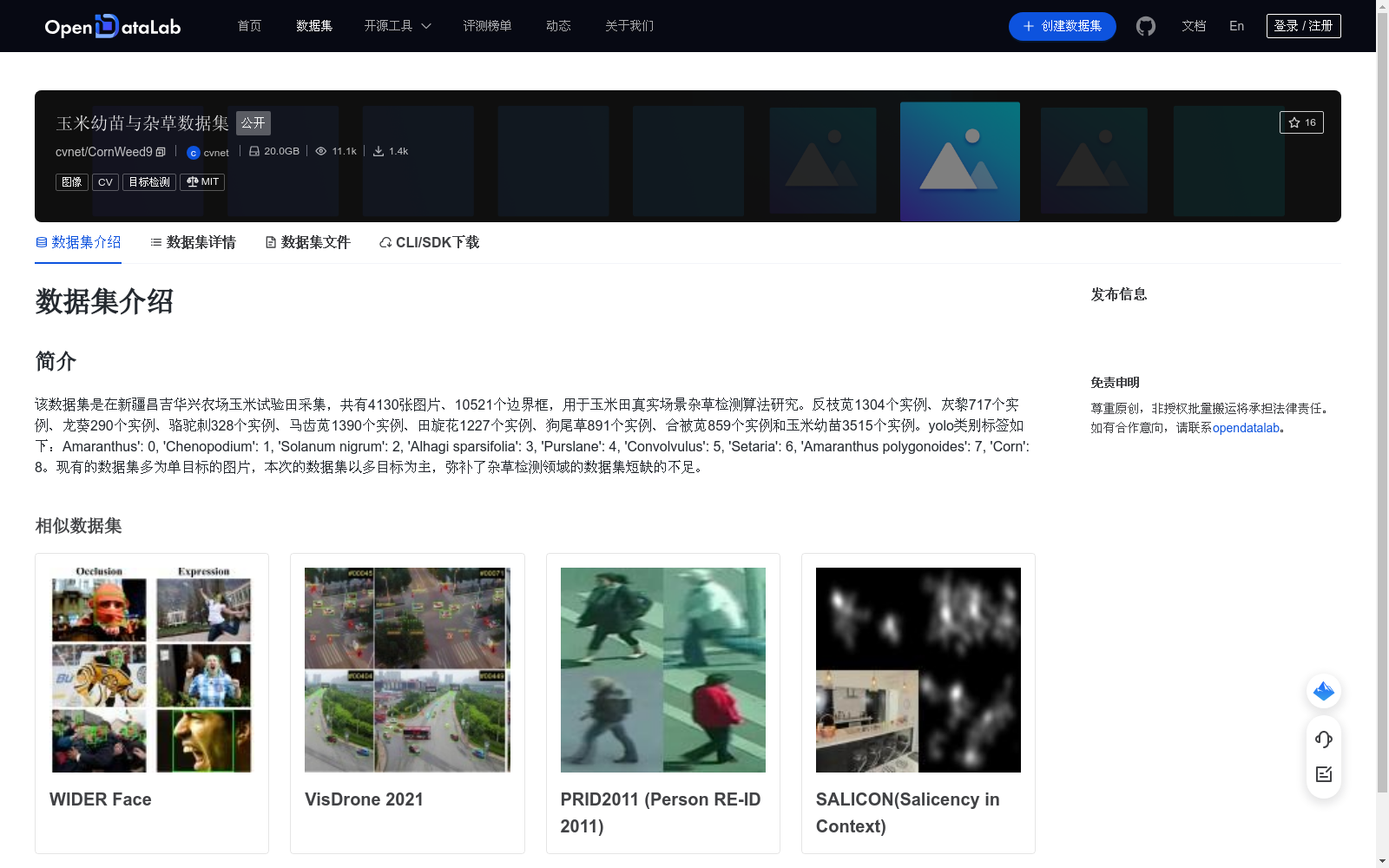Screen dimensions: 1389x868
Task: Expand the 开源工具 dropdown menu
Action: click(397, 26)
